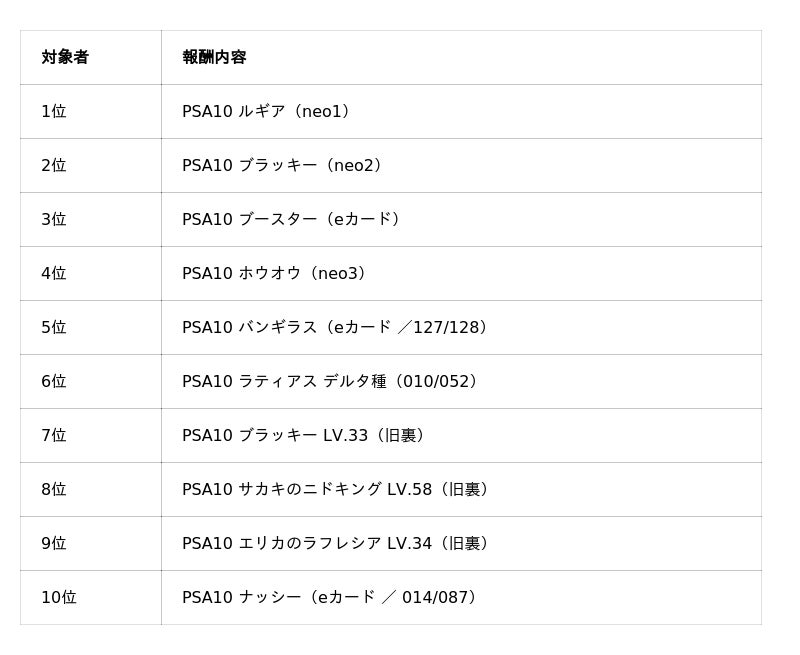Select the 4位 rank cell
The height and width of the screenshot is (655, 800).
pyautogui.click(x=54, y=273)
